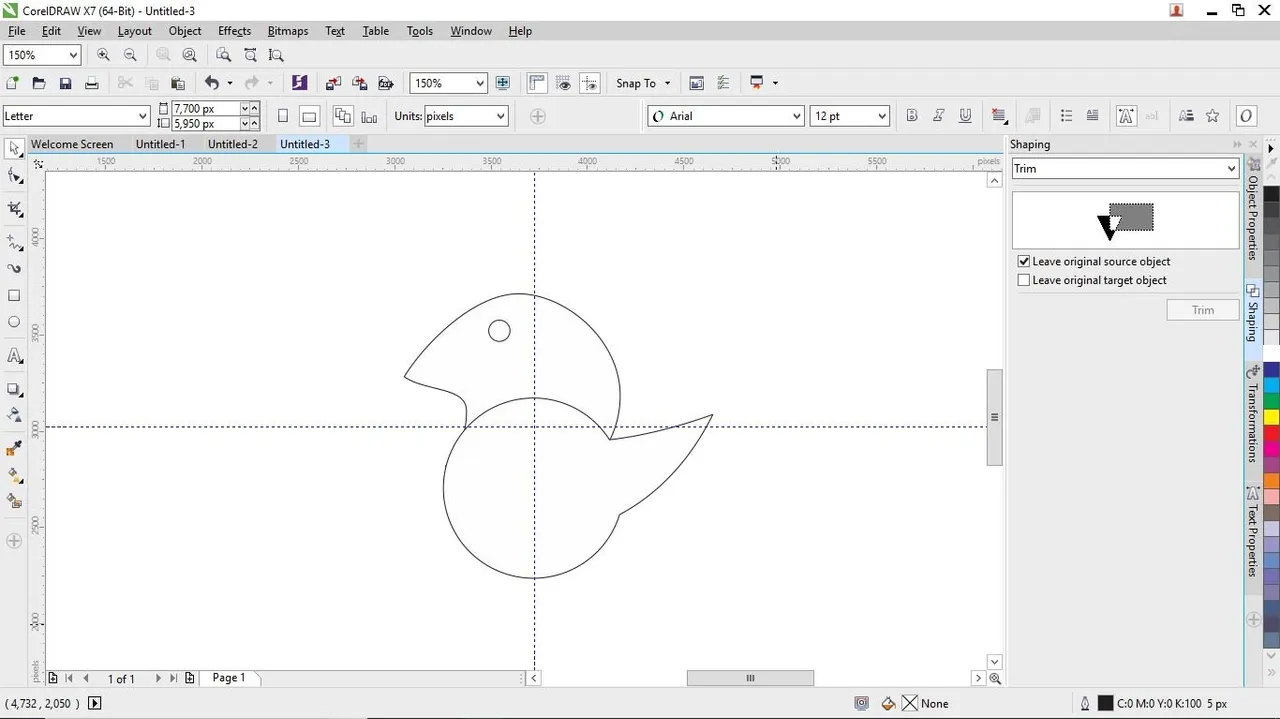Click the Zoom In magnifier

104,55
